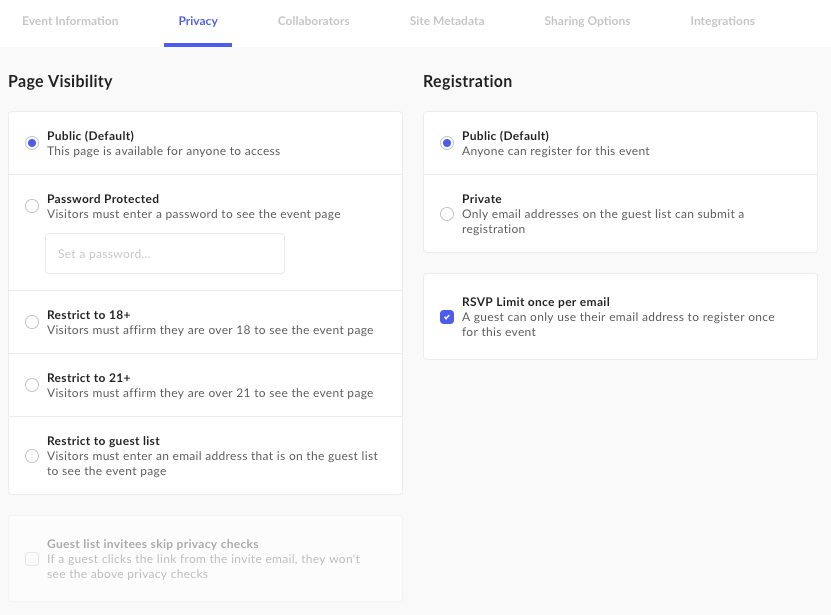The image size is (831, 615).
Task: Click the Private registration description text
Action: click(603, 222)
